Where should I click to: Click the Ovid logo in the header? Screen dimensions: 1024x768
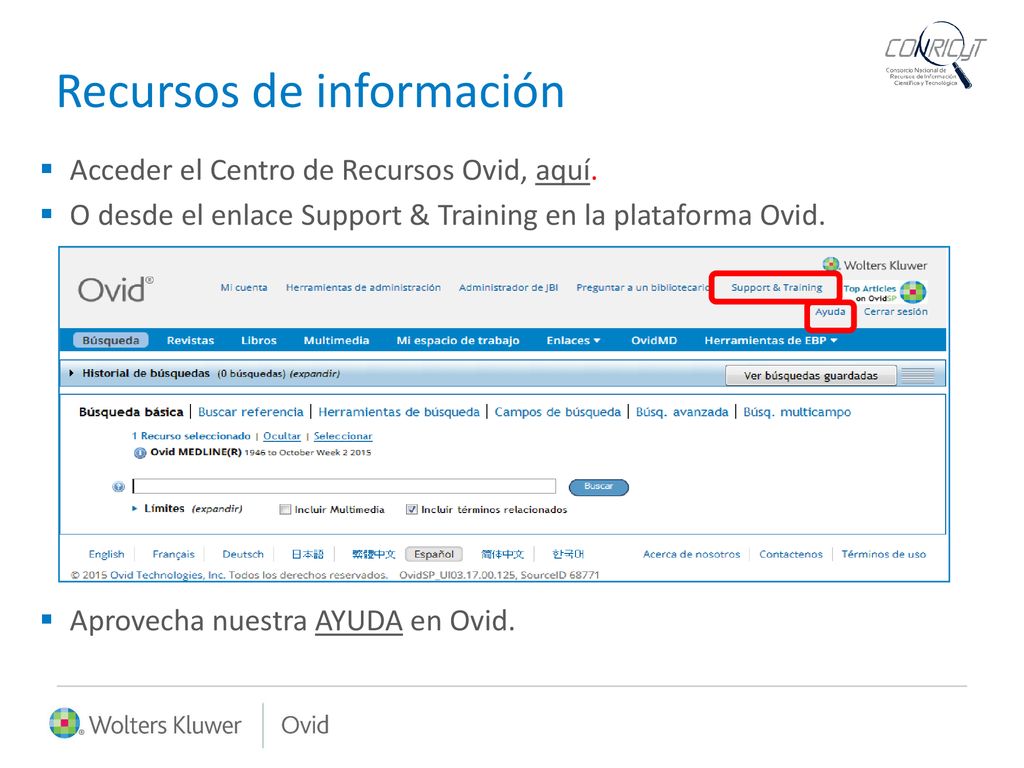116,289
